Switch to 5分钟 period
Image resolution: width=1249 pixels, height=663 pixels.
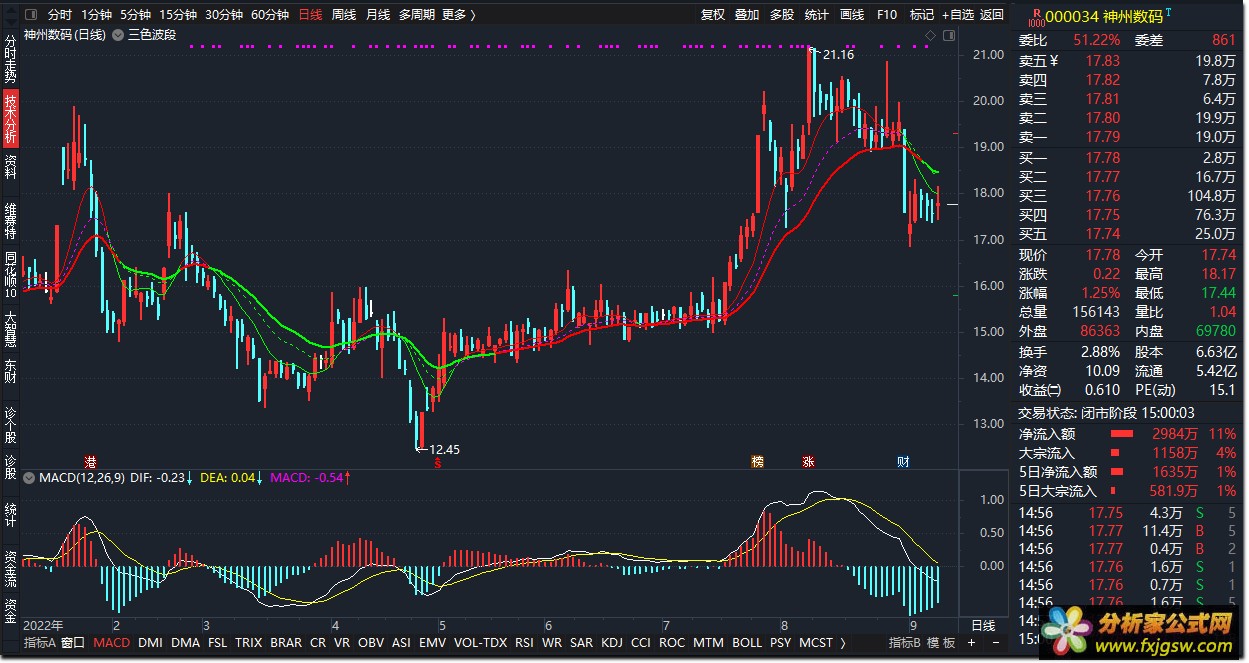135,15
